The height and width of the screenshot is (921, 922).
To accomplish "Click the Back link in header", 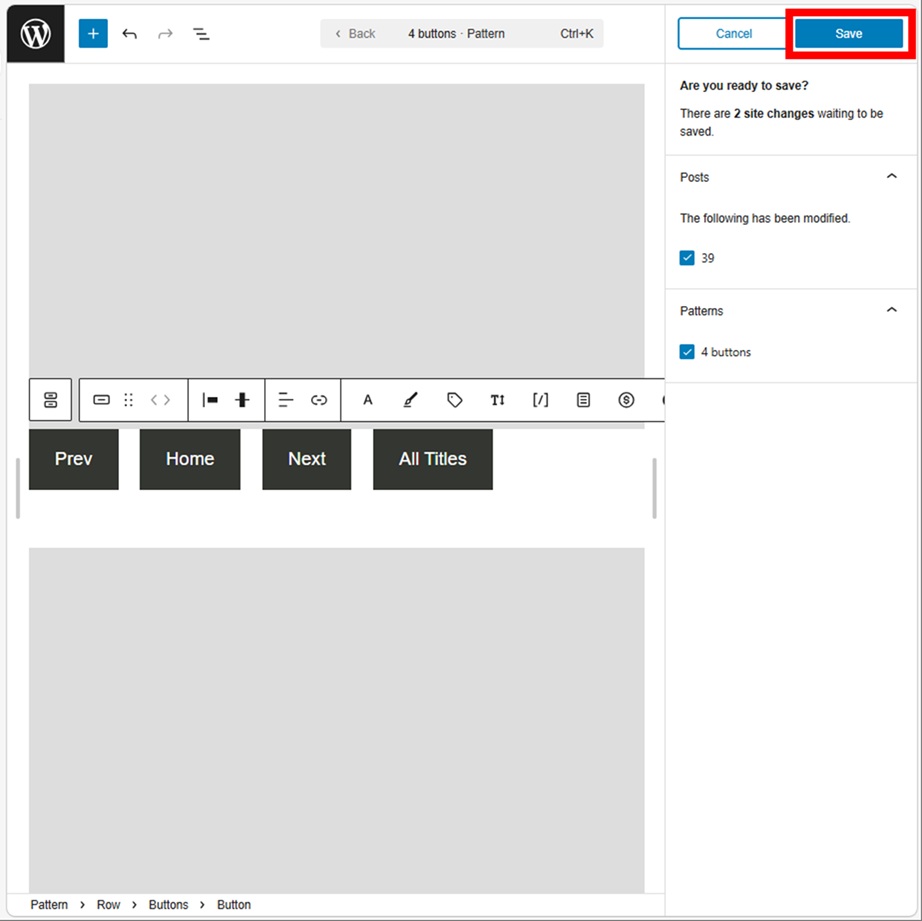I will [x=355, y=34].
